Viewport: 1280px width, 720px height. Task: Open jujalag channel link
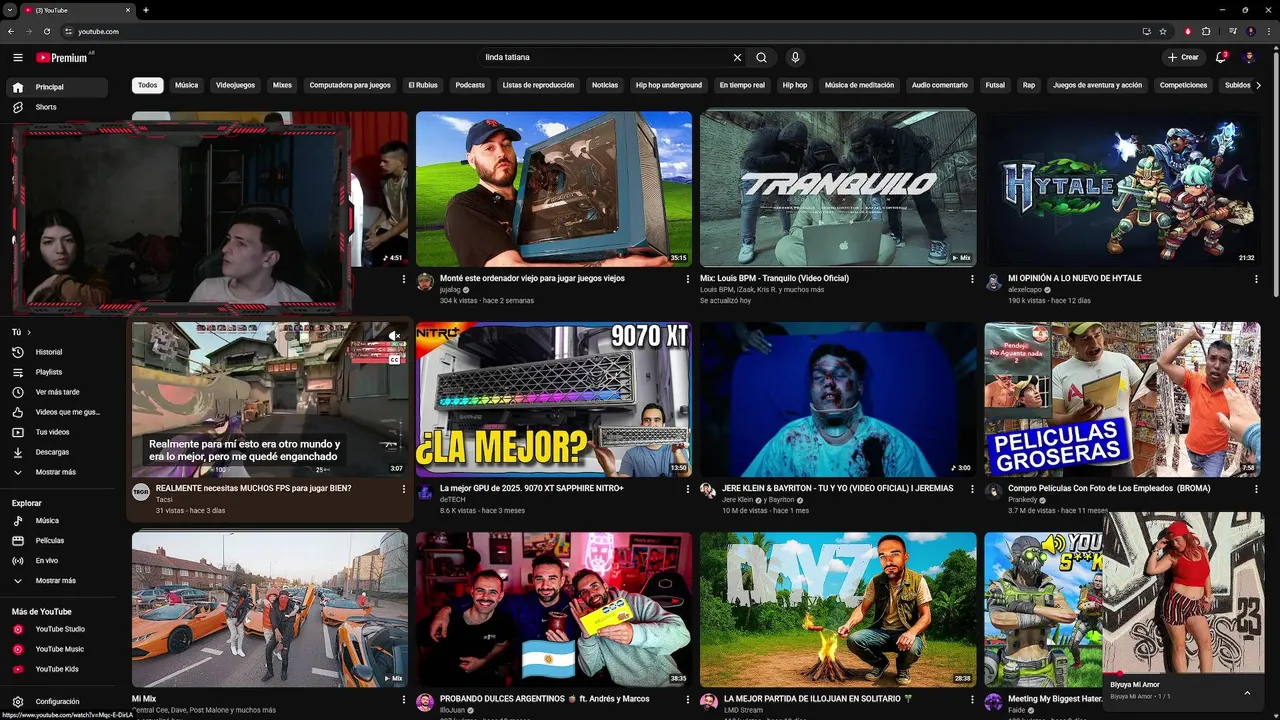click(450, 290)
